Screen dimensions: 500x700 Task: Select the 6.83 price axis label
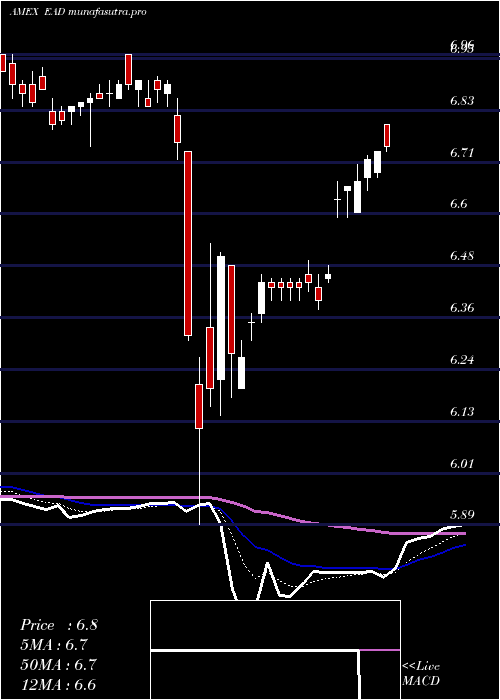pos(462,101)
